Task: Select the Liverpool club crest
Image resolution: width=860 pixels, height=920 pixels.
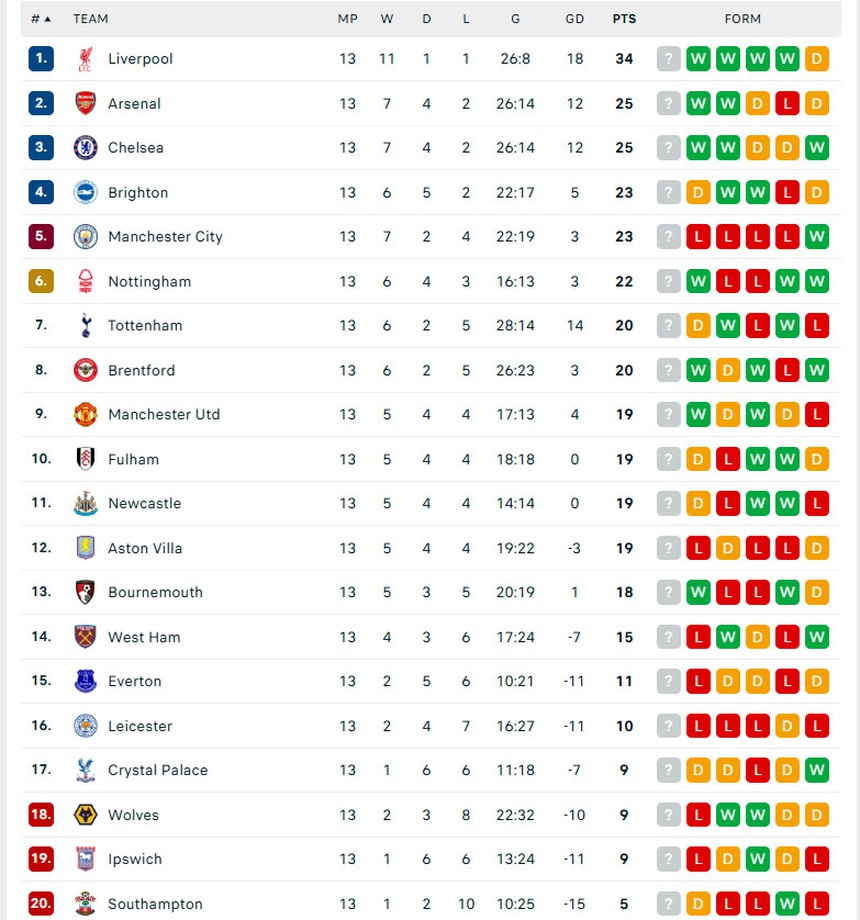Action: (x=86, y=58)
